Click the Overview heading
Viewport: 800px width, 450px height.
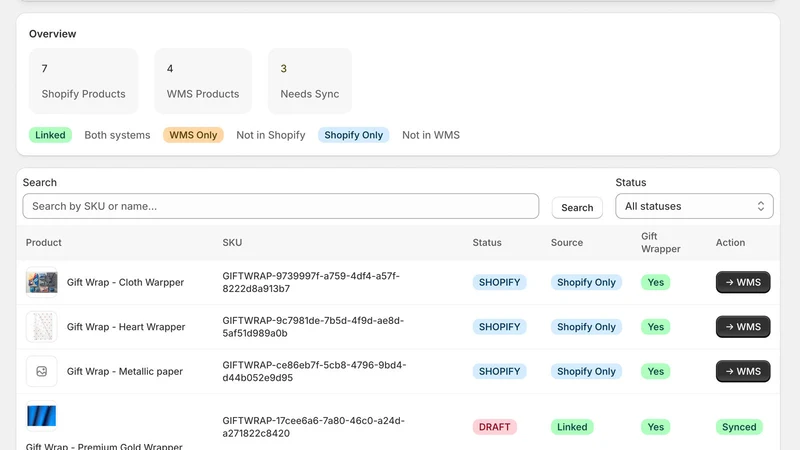click(53, 34)
